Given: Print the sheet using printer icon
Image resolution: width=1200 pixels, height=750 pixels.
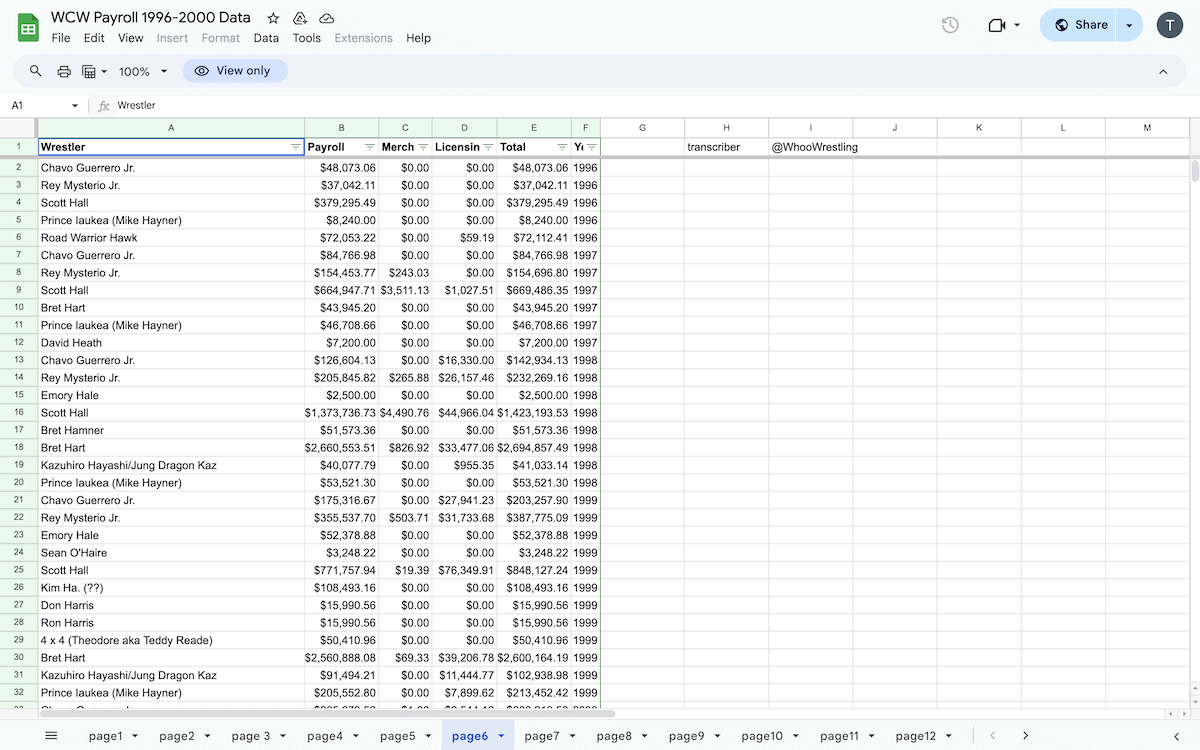Looking at the screenshot, I should (64, 71).
